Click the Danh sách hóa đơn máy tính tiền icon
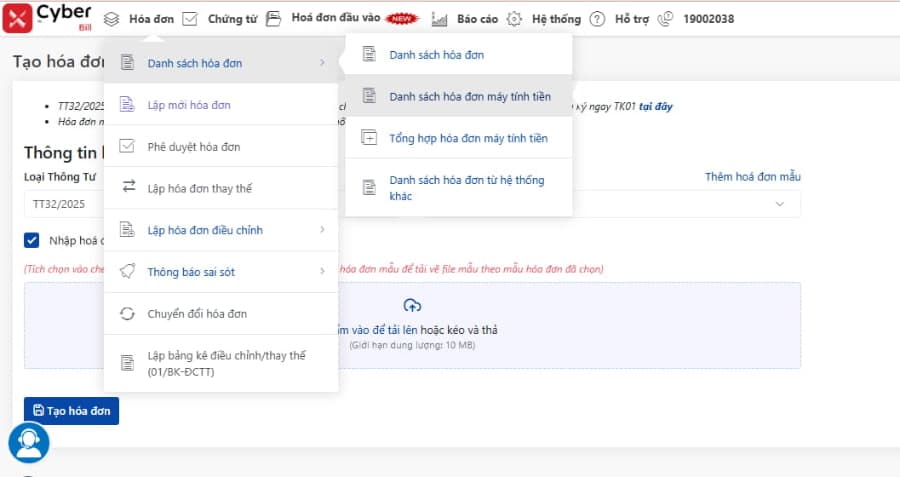This screenshot has height=477, width=900. click(369, 96)
